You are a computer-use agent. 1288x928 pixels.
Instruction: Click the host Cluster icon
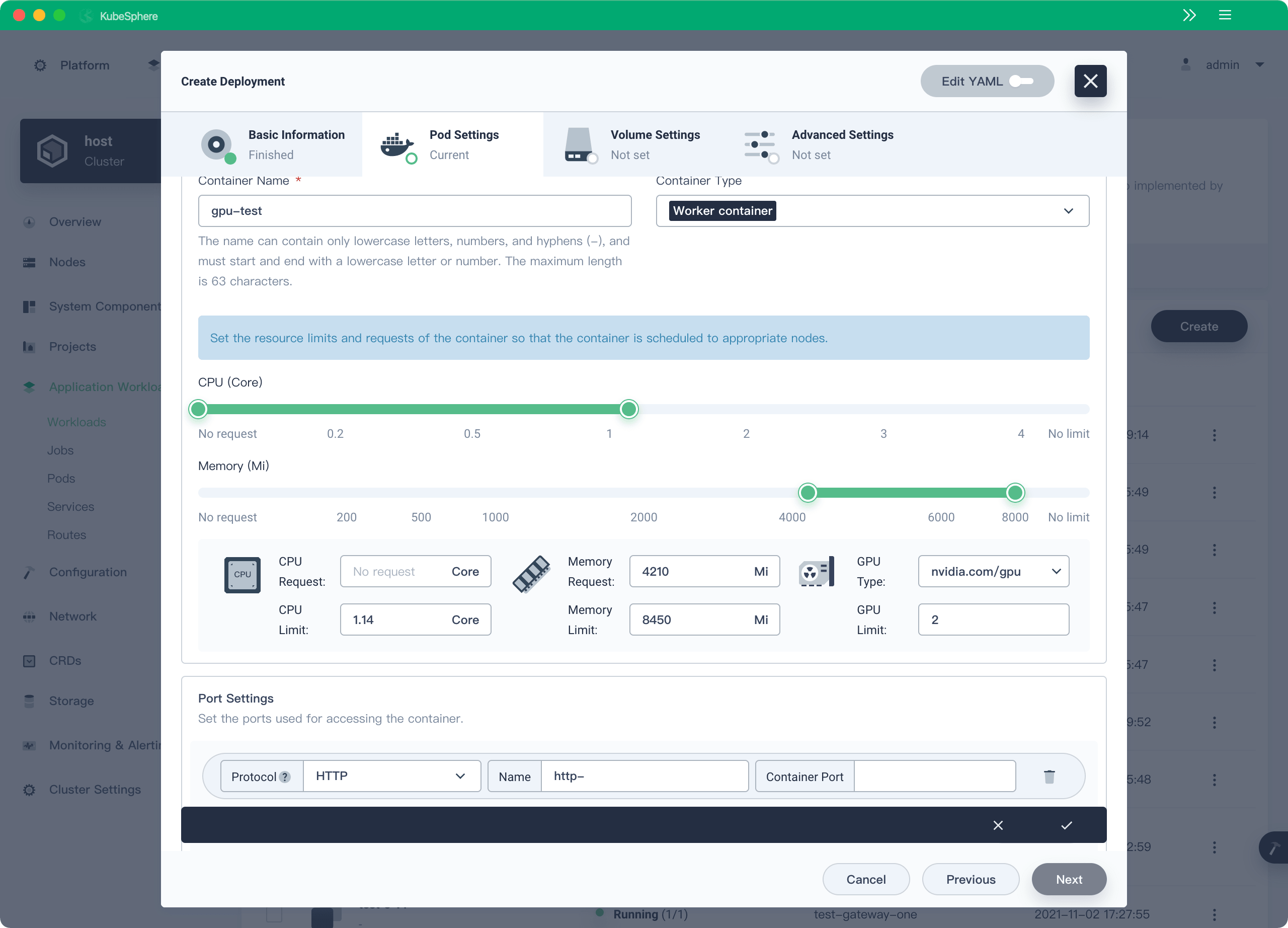coord(52,150)
